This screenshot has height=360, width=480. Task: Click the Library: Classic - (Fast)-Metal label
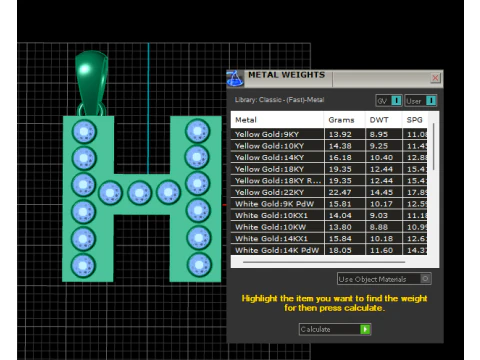(x=279, y=100)
